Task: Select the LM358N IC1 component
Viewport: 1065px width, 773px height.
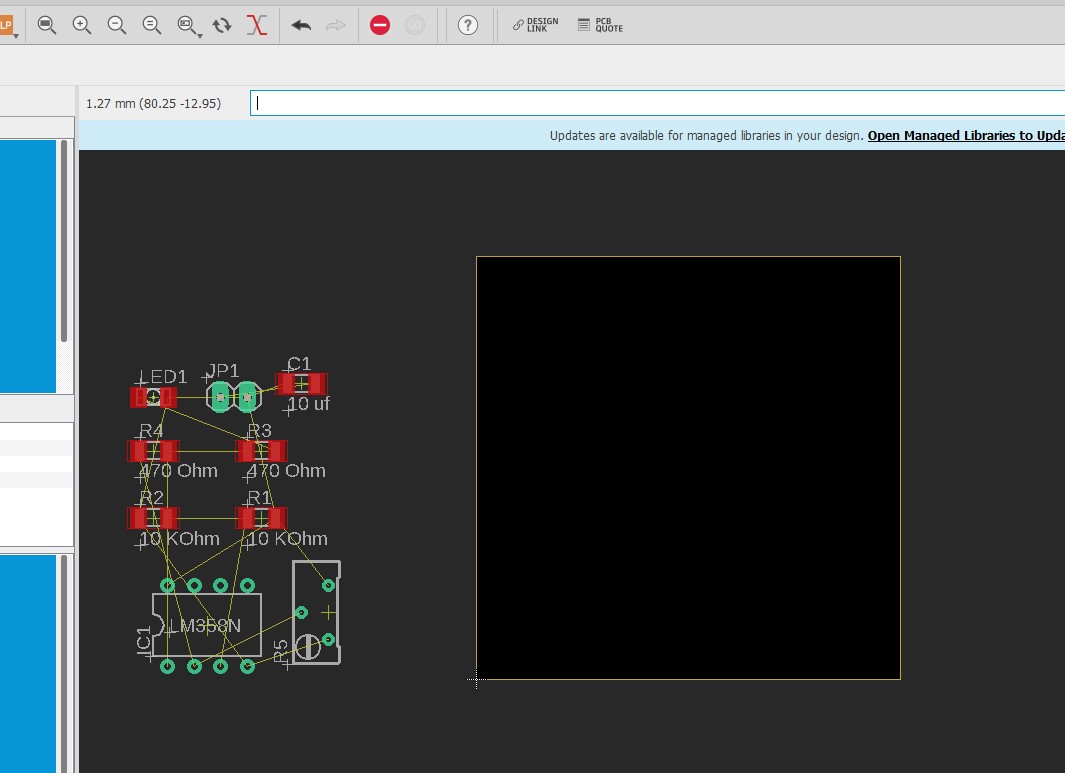Action: tap(207, 626)
